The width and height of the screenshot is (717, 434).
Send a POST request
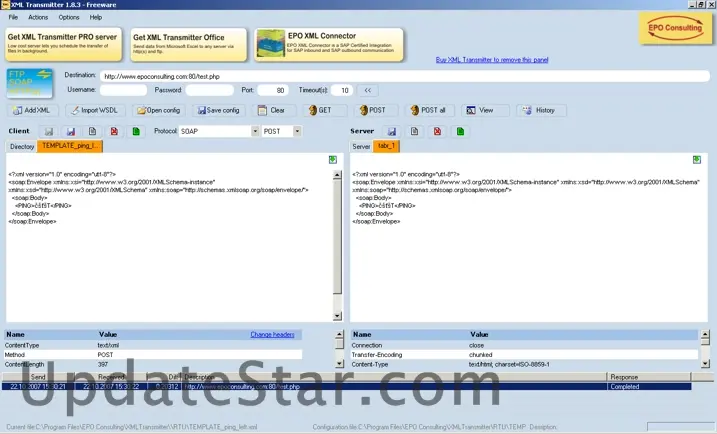point(374,110)
